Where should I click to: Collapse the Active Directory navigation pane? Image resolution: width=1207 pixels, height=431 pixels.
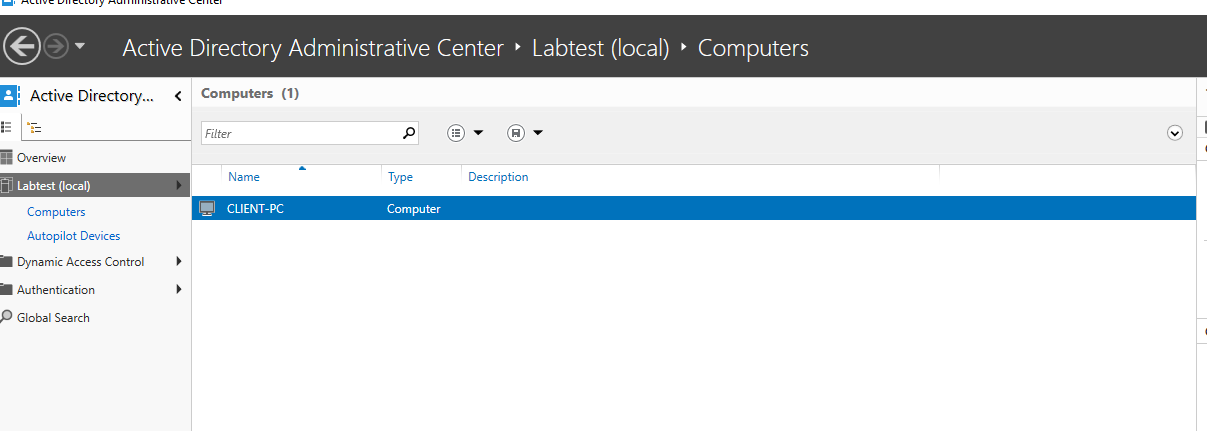point(178,96)
